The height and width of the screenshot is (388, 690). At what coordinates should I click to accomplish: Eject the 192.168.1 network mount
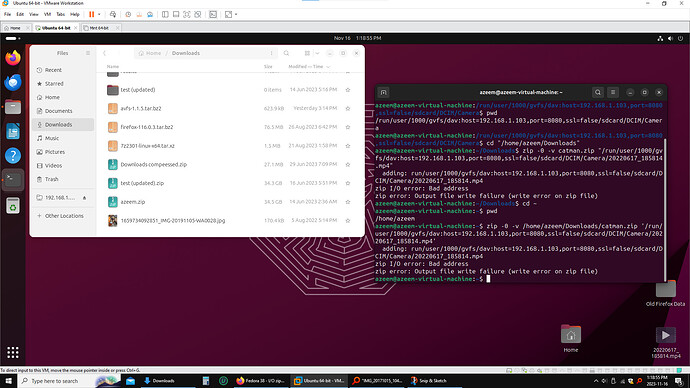coord(84,198)
